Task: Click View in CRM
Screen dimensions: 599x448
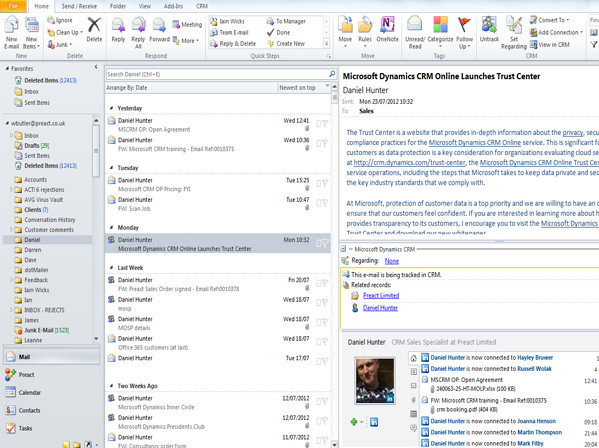Action: pyautogui.click(x=549, y=45)
